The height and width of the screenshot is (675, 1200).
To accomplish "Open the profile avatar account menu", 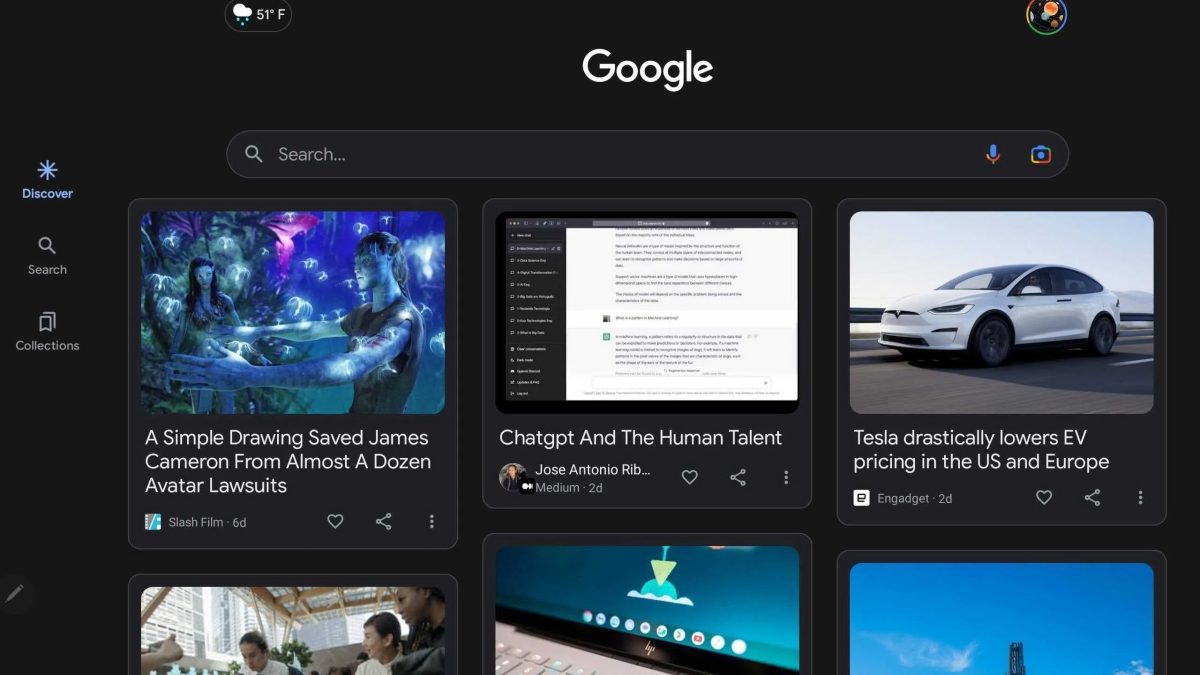I will click(1046, 15).
